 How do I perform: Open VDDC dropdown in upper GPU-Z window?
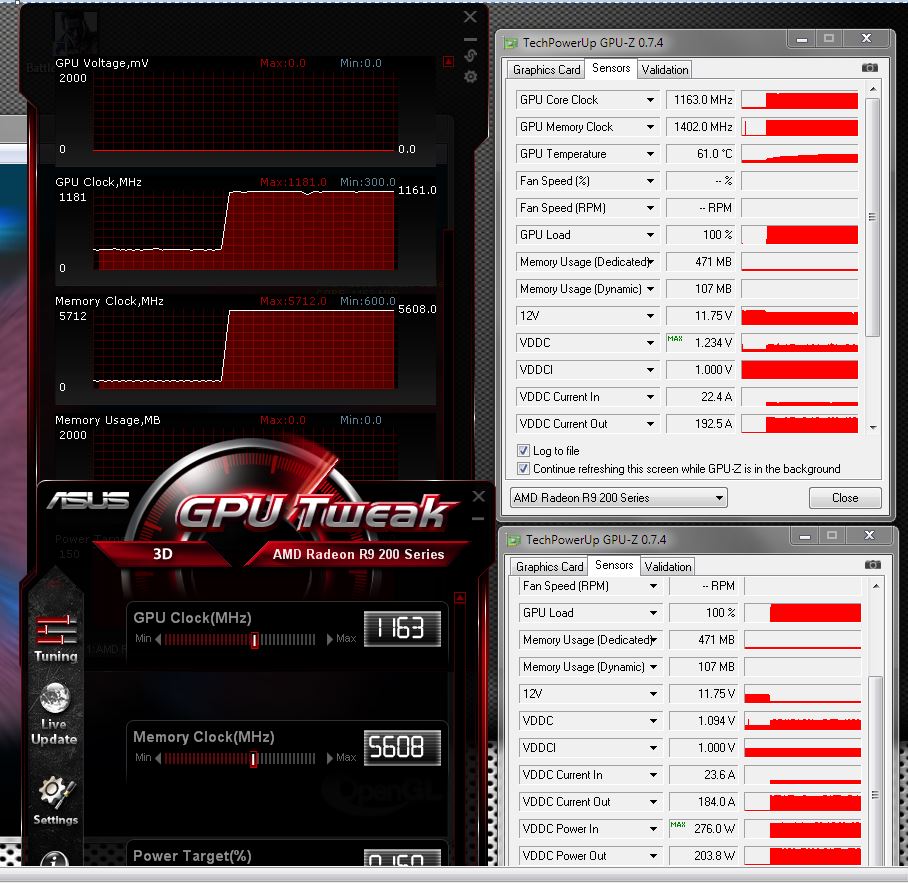pyautogui.click(x=650, y=343)
